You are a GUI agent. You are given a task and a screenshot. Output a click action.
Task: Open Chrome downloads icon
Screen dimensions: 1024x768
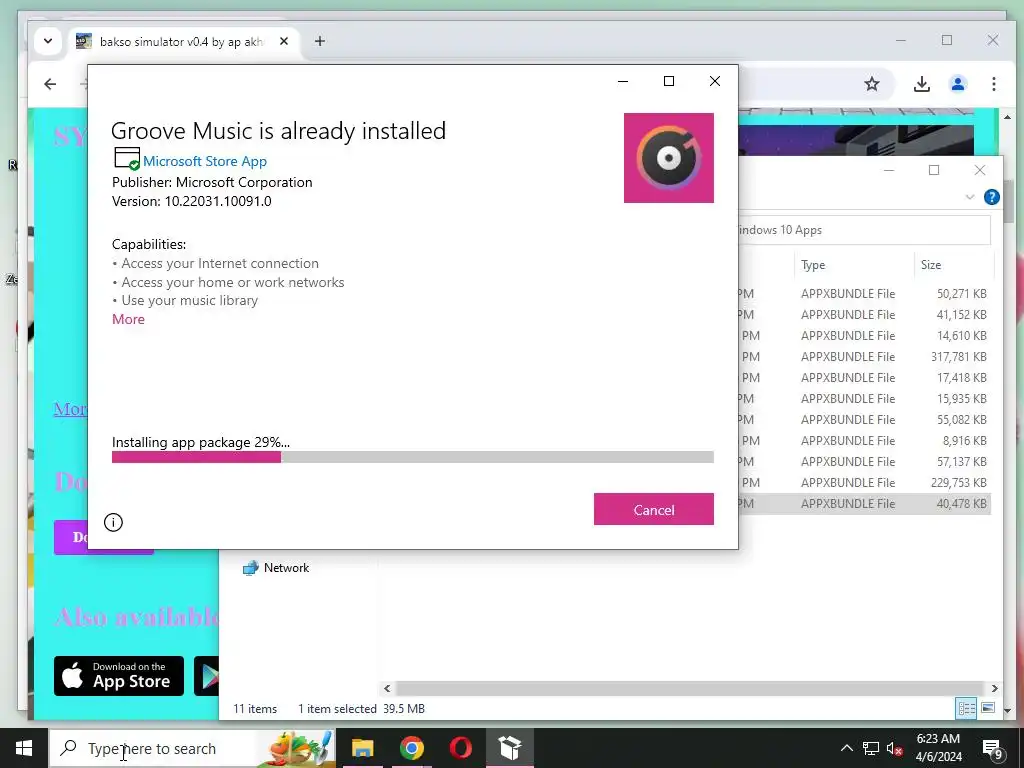[921, 84]
